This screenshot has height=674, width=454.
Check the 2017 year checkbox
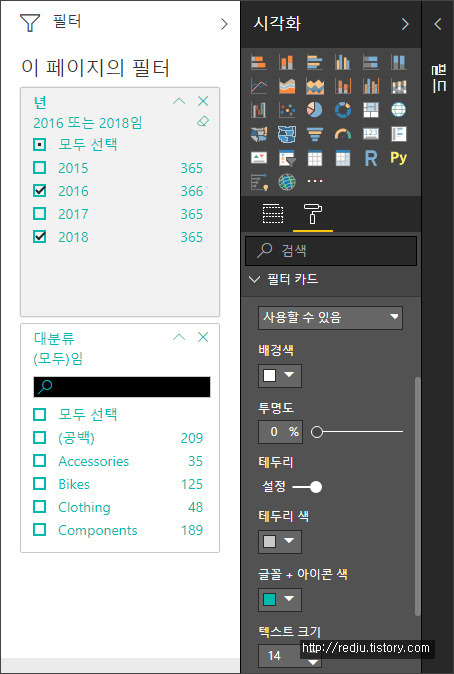pyautogui.click(x=40, y=213)
